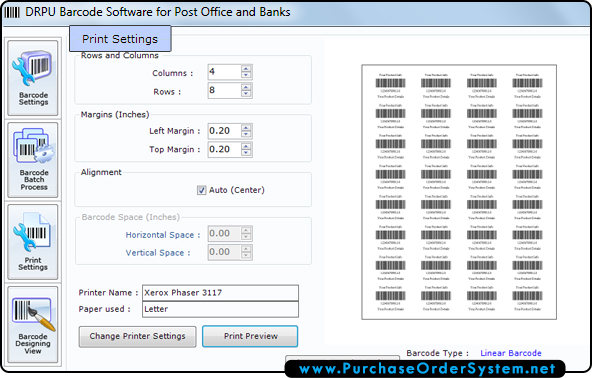Increase Horizontal Space with the up arrow
This screenshot has height=378, width=592.
(x=246, y=230)
